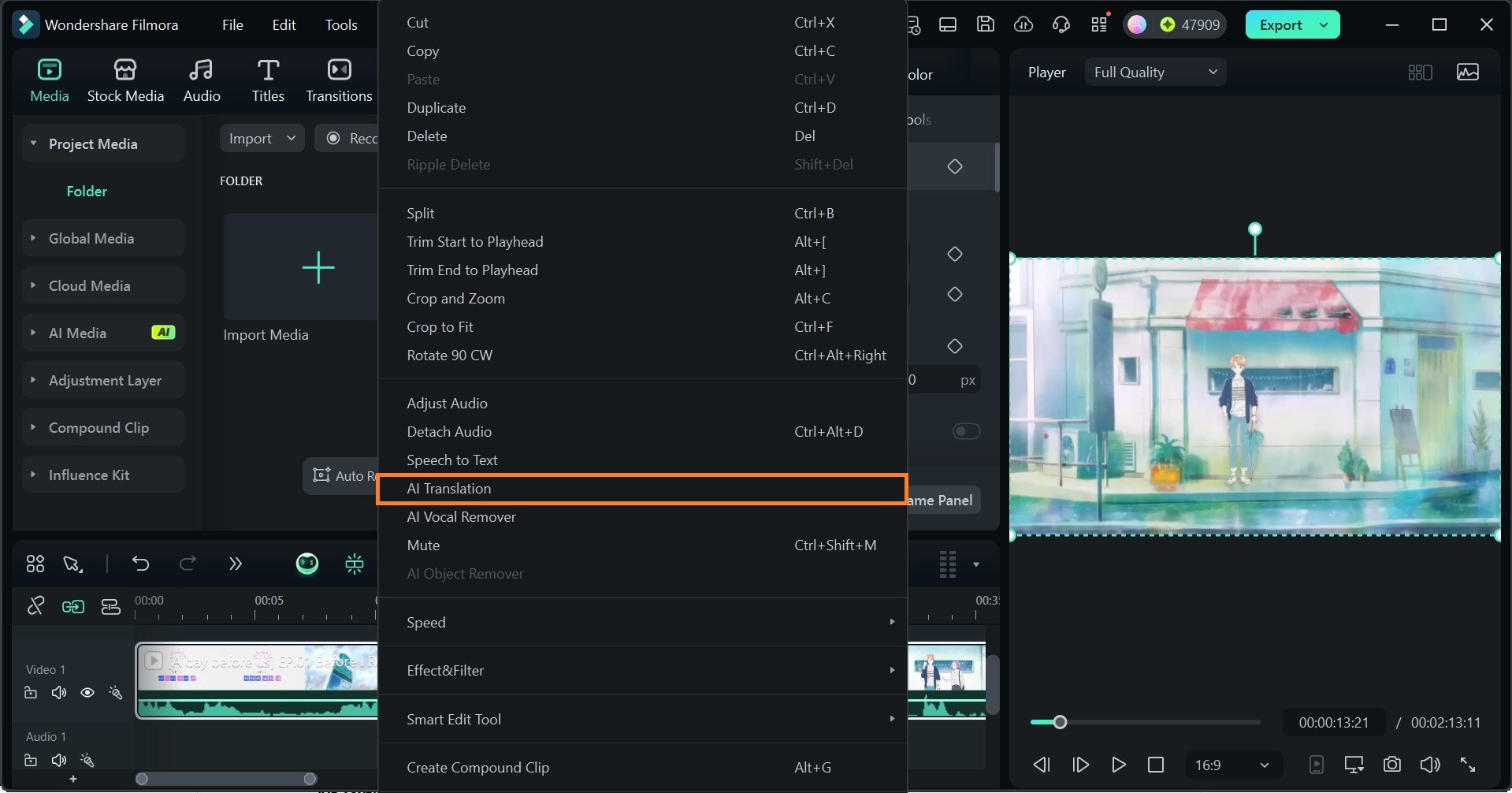Open the File menu

[x=232, y=25]
